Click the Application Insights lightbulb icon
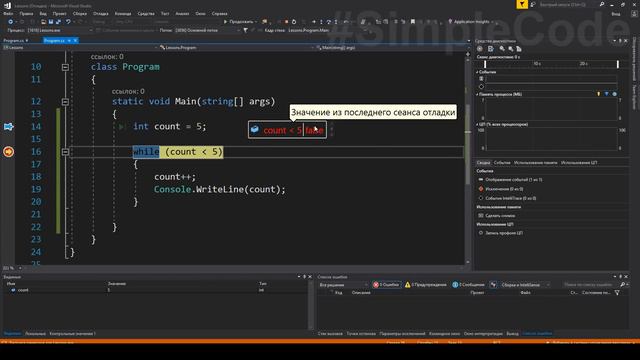Image resolution: width=640 pixels, height=360 pixels. pyautogui.click(x=450, y=22)
